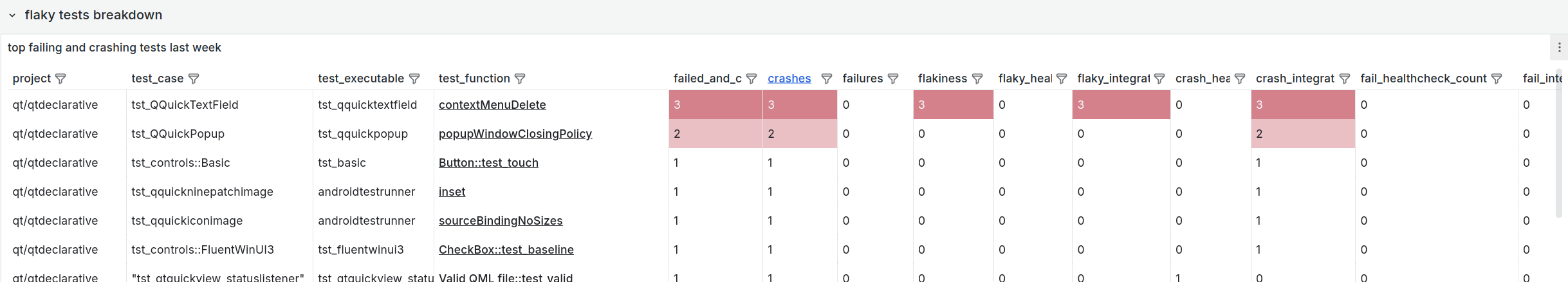1568x282 pixels.
Task: Open the sourceBindingNoSizes test link
Action: pos(500,221)
